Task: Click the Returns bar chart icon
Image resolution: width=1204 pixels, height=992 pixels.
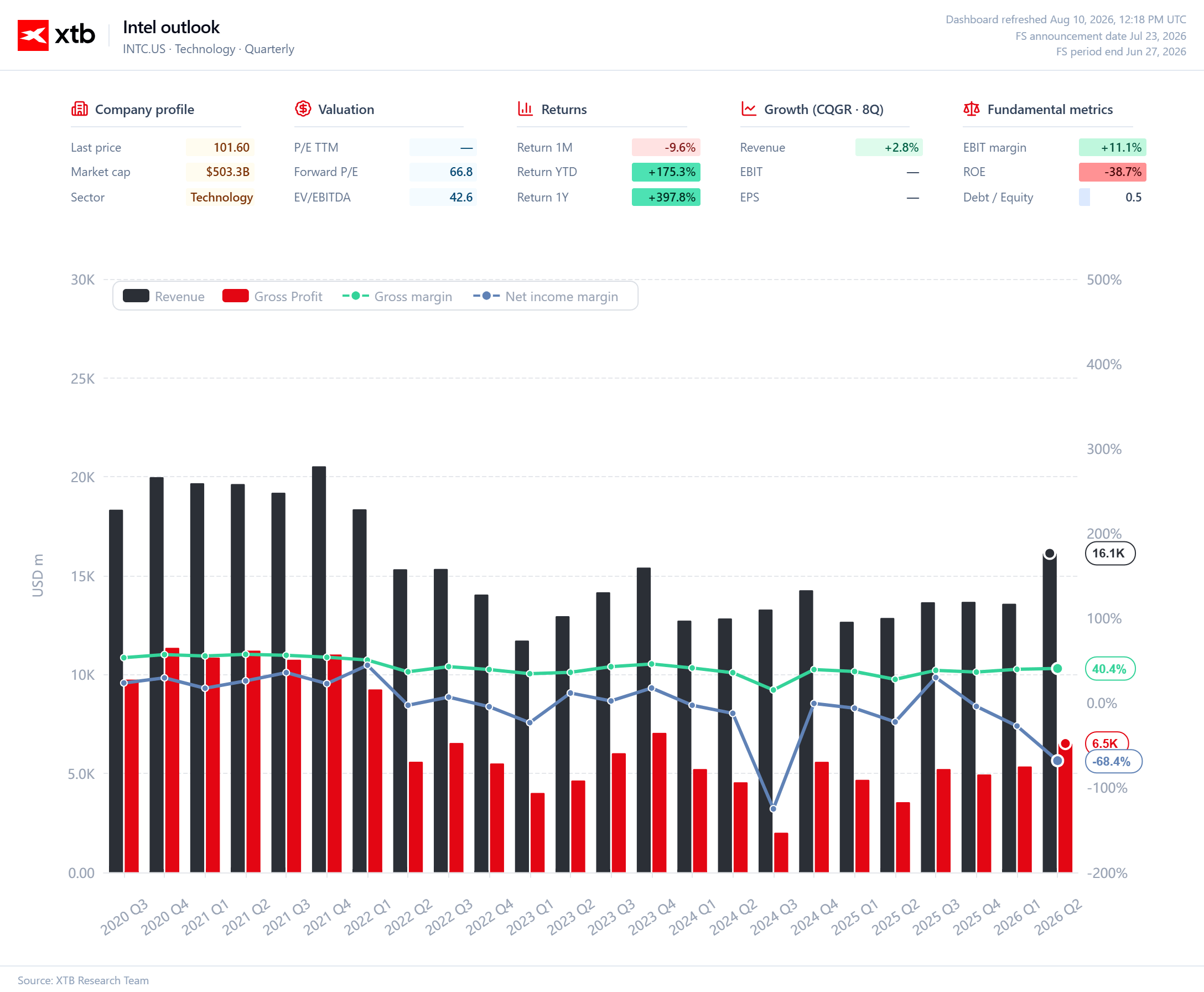Action: point(525,108)
